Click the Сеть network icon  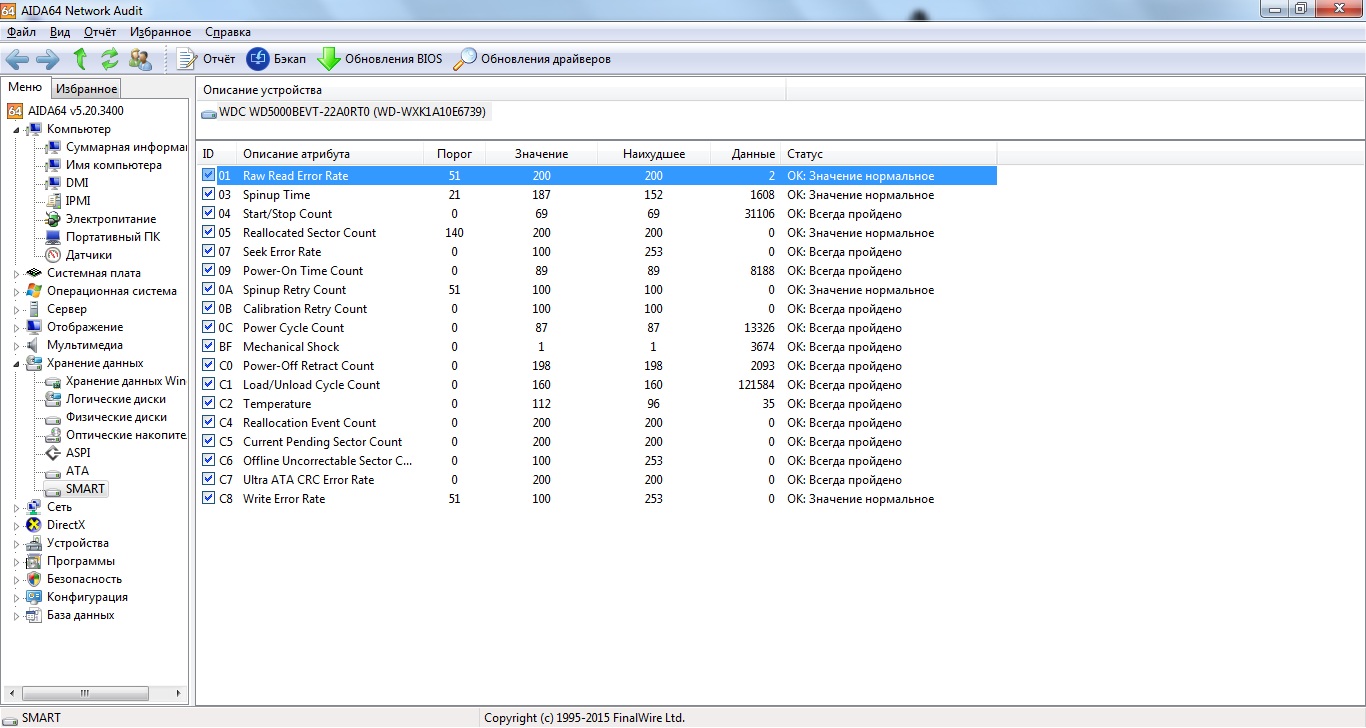(x=35, y=507)
